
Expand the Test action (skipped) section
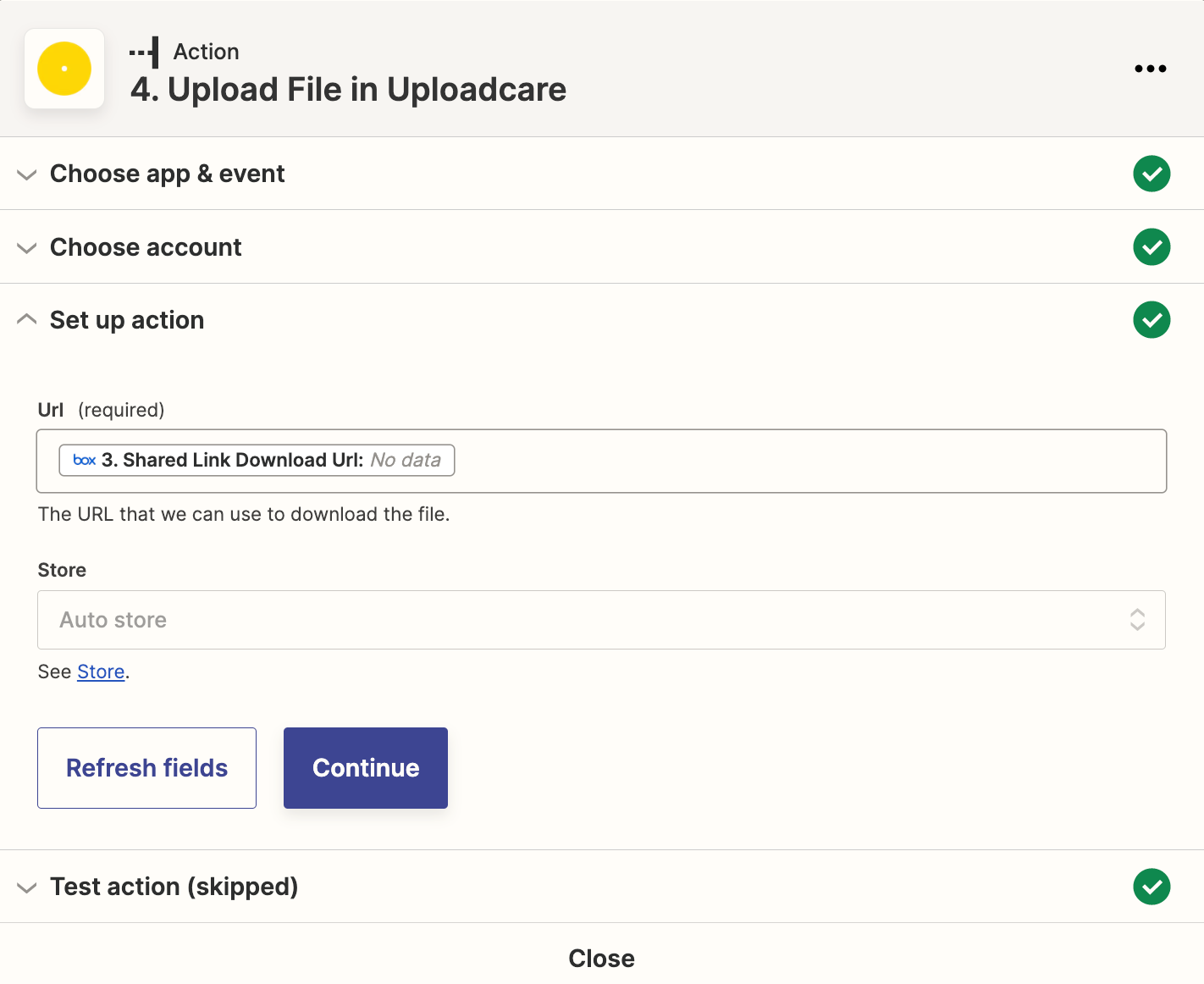(x=27, y=887)
